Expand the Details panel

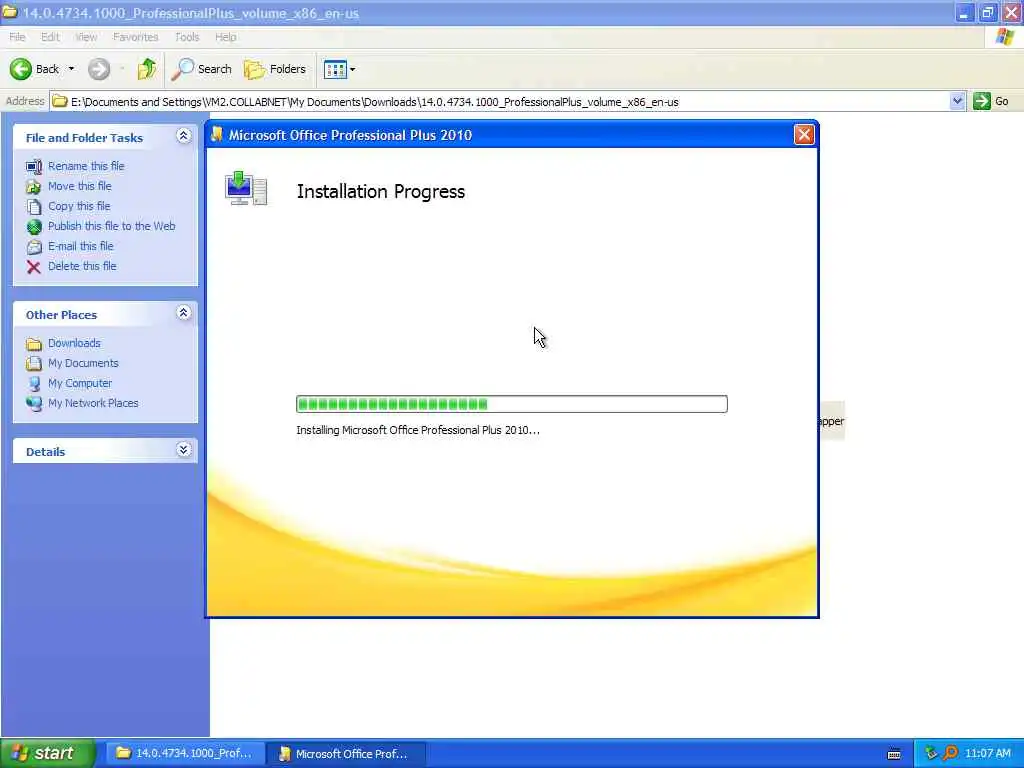click(x=184, y=450)
